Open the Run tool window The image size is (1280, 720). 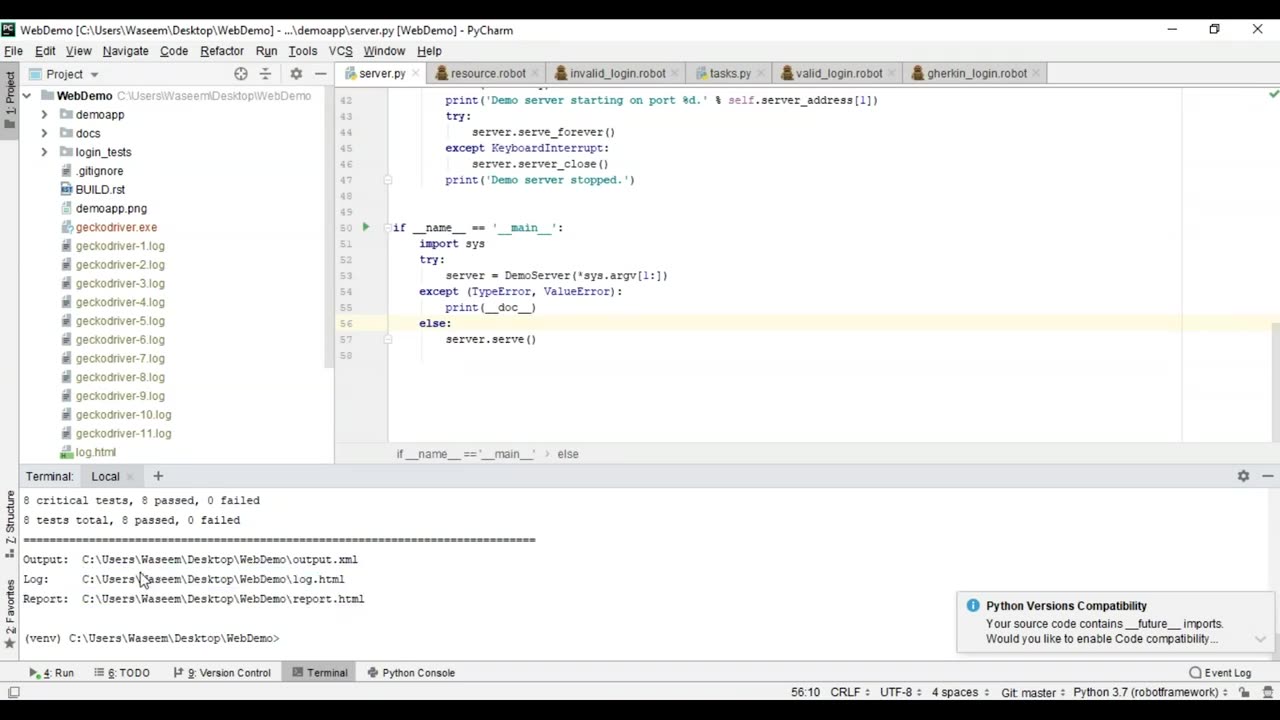pyautogui.click(x=52, y=673)
